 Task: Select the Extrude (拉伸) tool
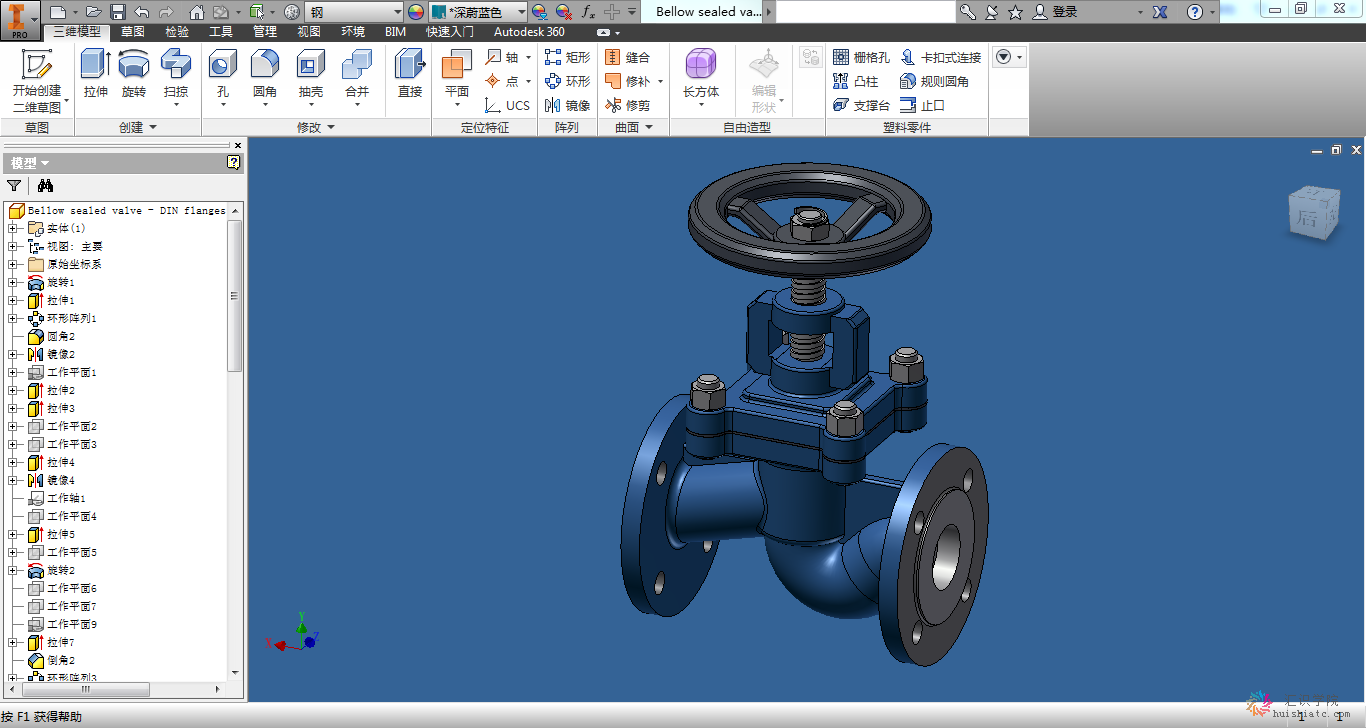click(96, 74)
